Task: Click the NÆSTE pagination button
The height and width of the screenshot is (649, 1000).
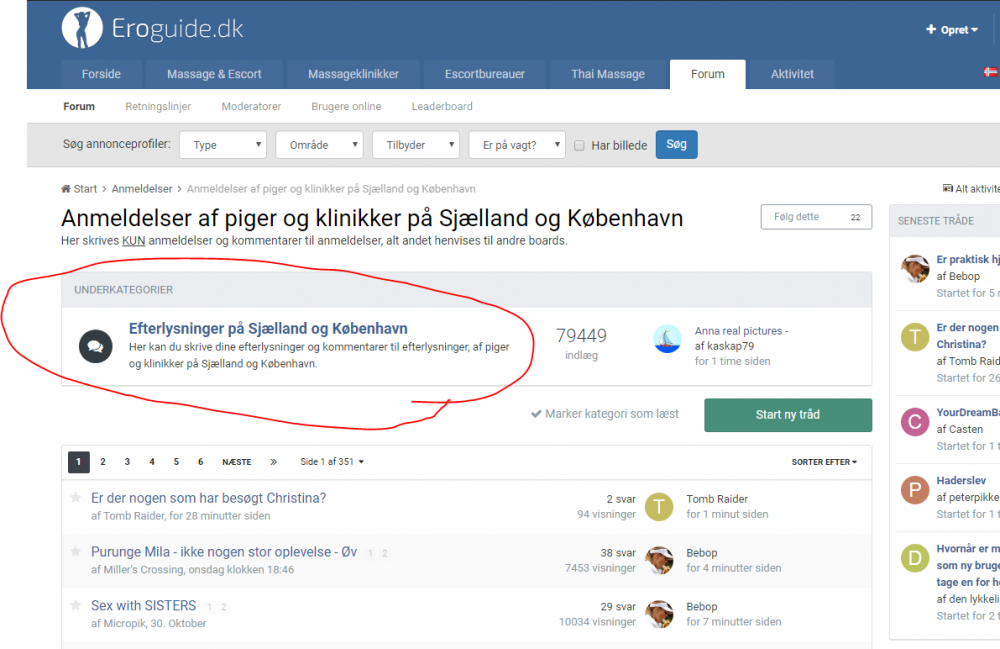Action: tap(237, 462)
